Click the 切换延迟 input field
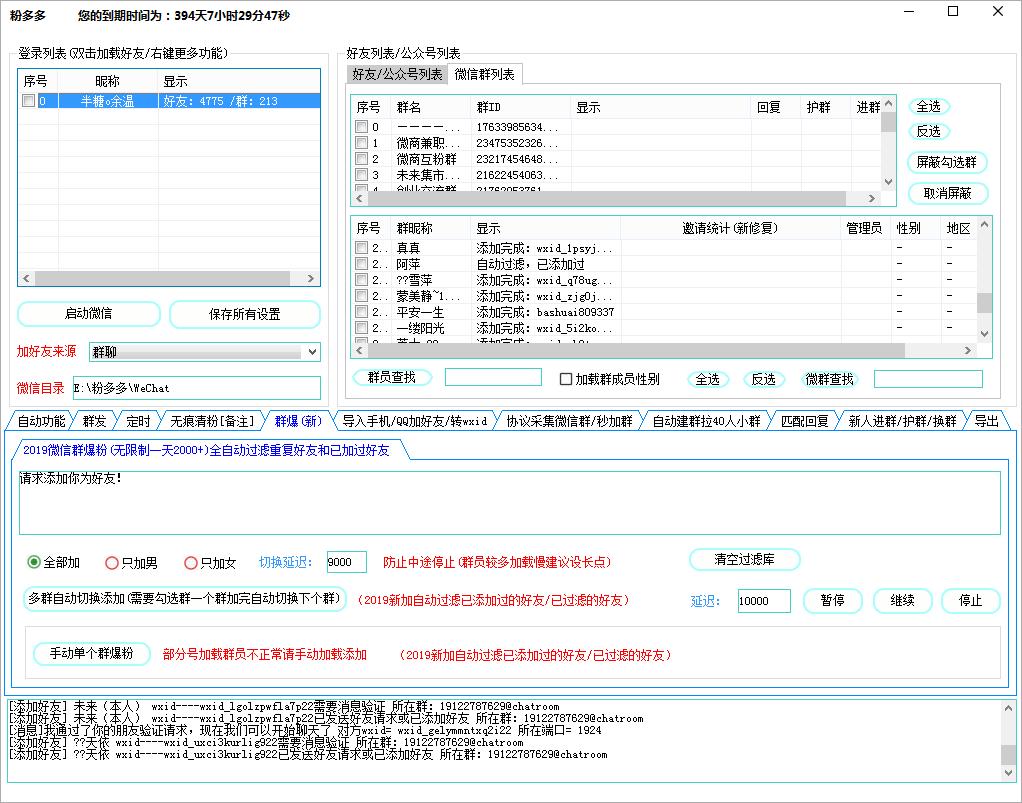This screenshot has width=1022, height=803. point(346,563)
